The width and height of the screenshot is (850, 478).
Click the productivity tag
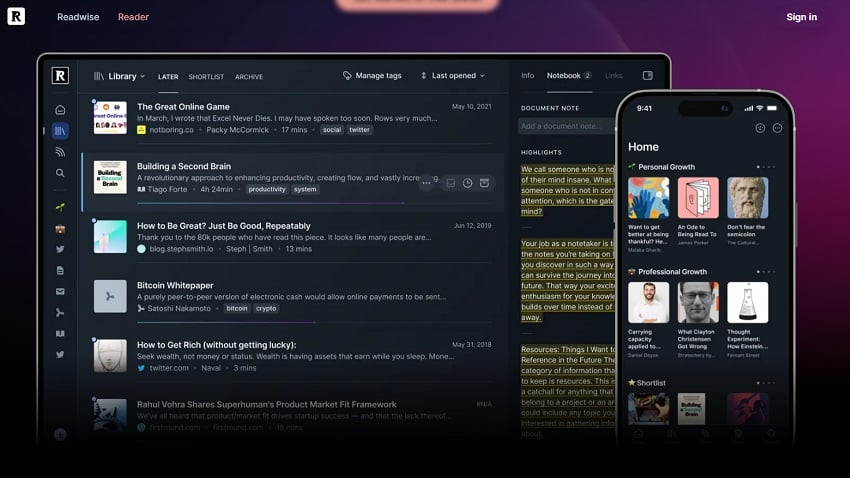click(267, 189)
